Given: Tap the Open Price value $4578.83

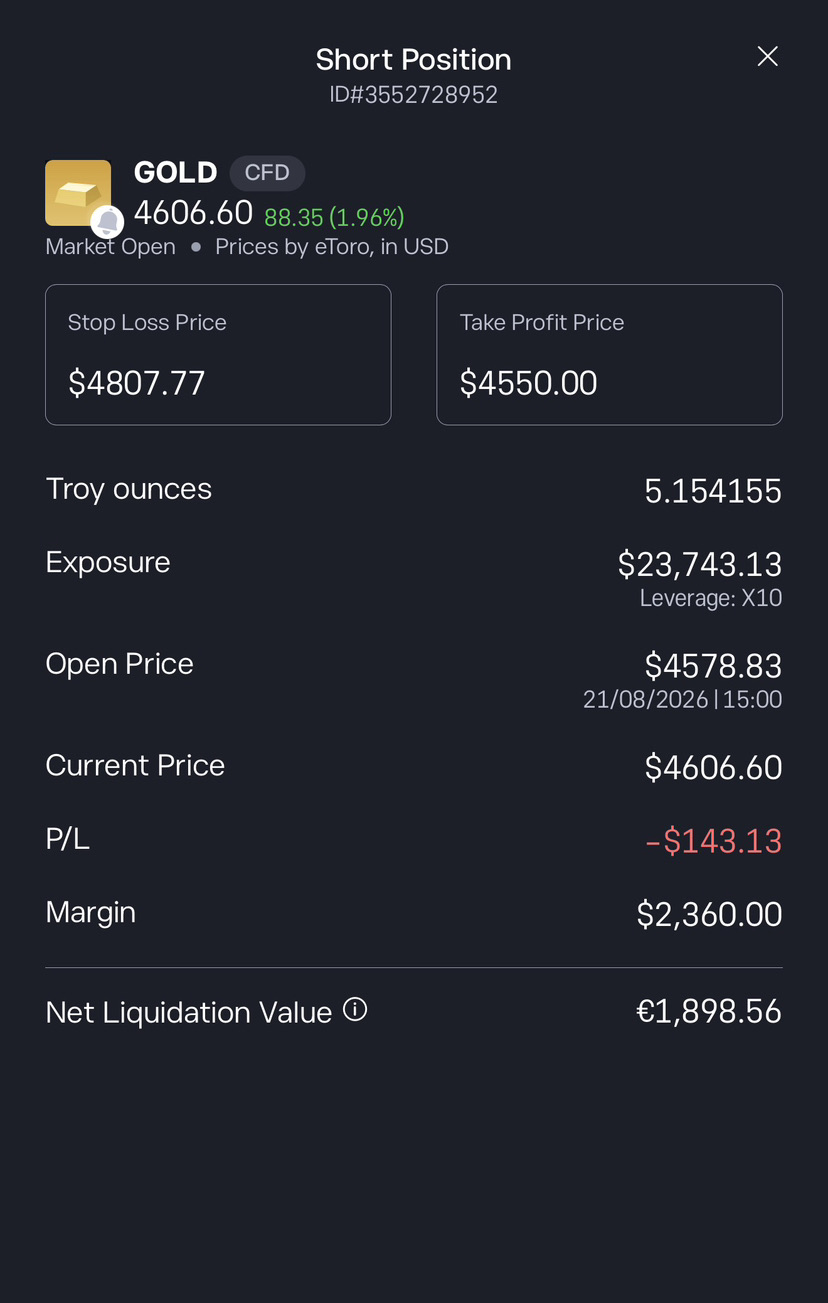Looking at the screenshot, I should click(713, 665).
